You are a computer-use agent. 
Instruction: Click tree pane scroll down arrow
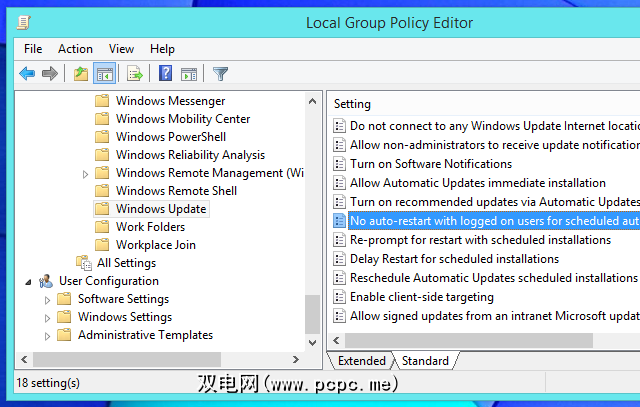pyautogui.click(x=313, y=343)
